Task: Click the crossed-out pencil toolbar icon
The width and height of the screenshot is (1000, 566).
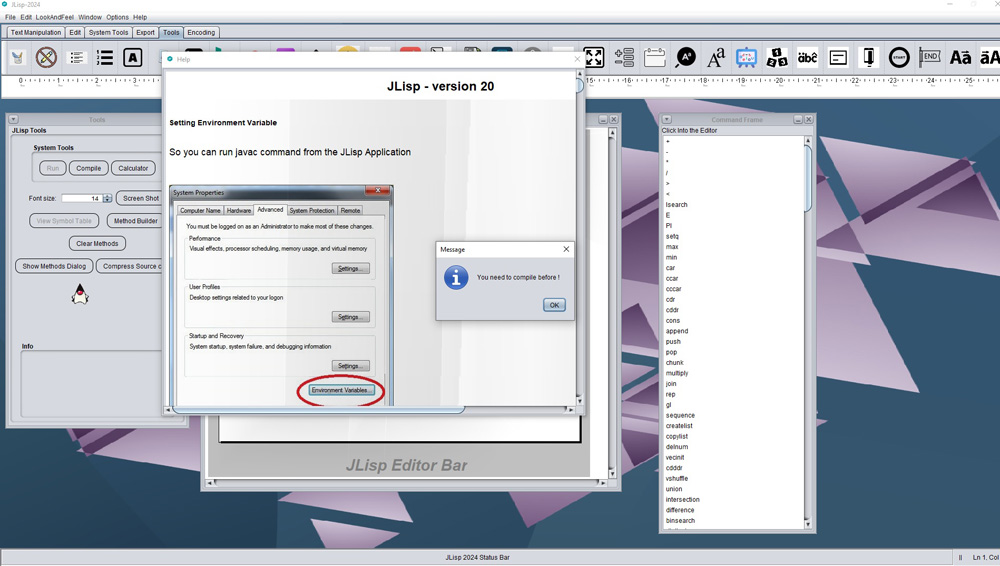Action: tap(46, 58)
